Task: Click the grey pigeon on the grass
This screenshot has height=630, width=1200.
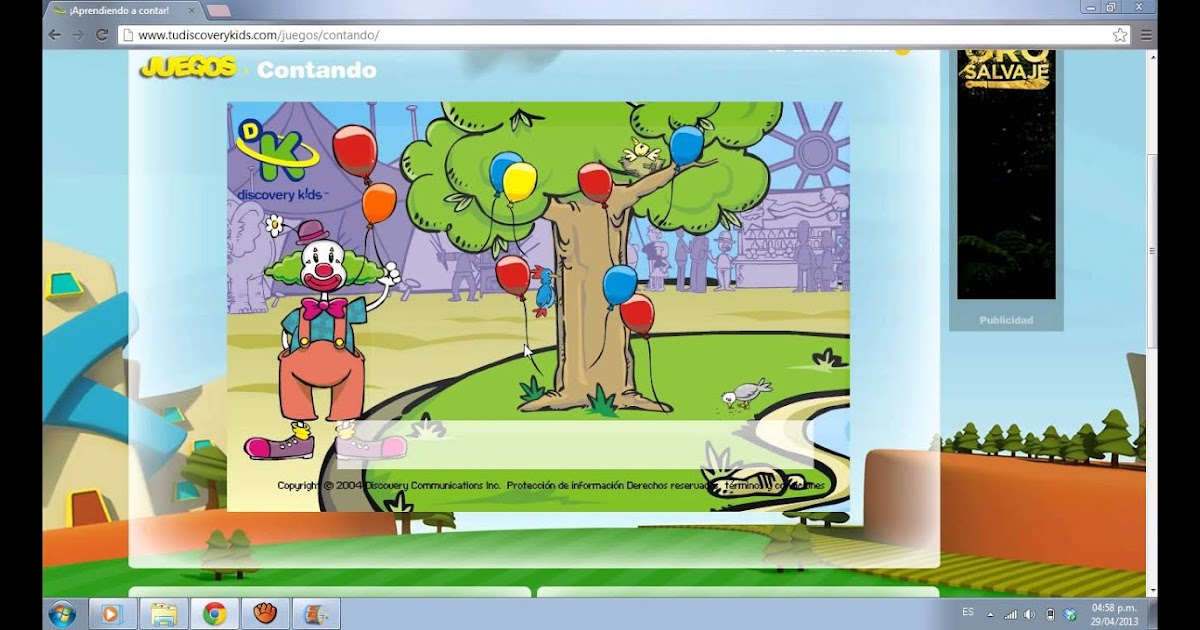Action: [746, 393]
